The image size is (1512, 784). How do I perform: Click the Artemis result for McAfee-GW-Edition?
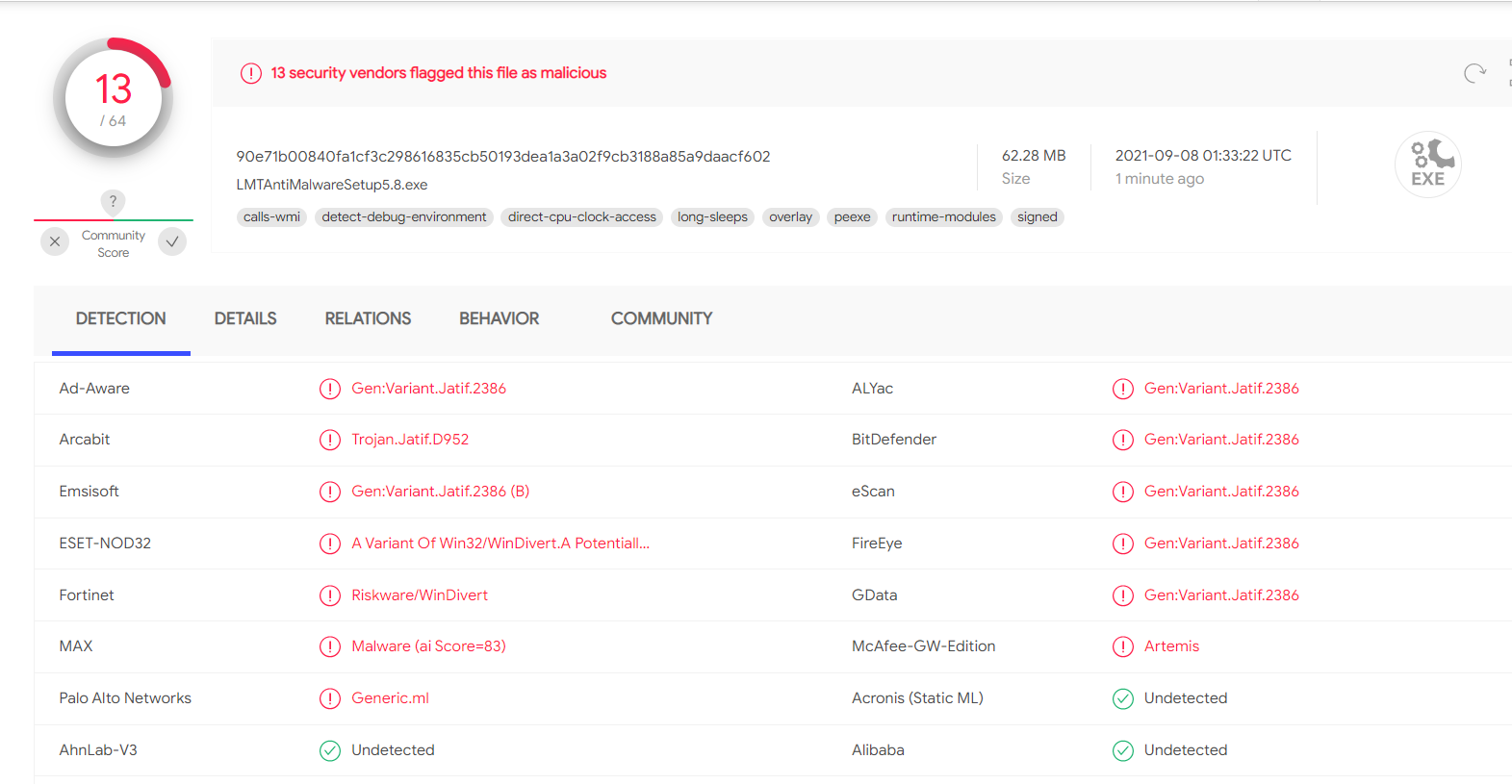point(1171,646)
